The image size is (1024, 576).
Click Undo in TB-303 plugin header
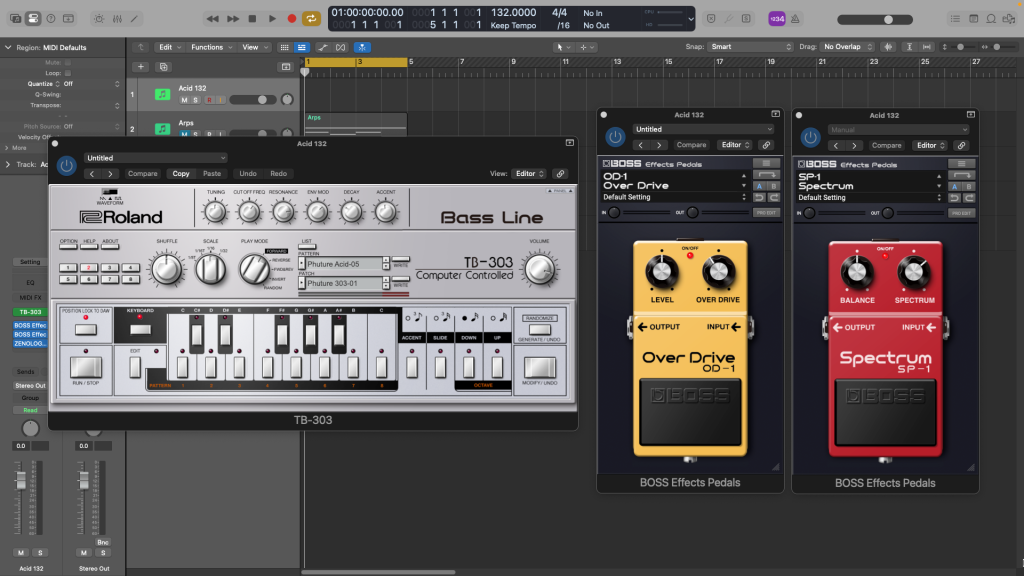pos(248,174)
